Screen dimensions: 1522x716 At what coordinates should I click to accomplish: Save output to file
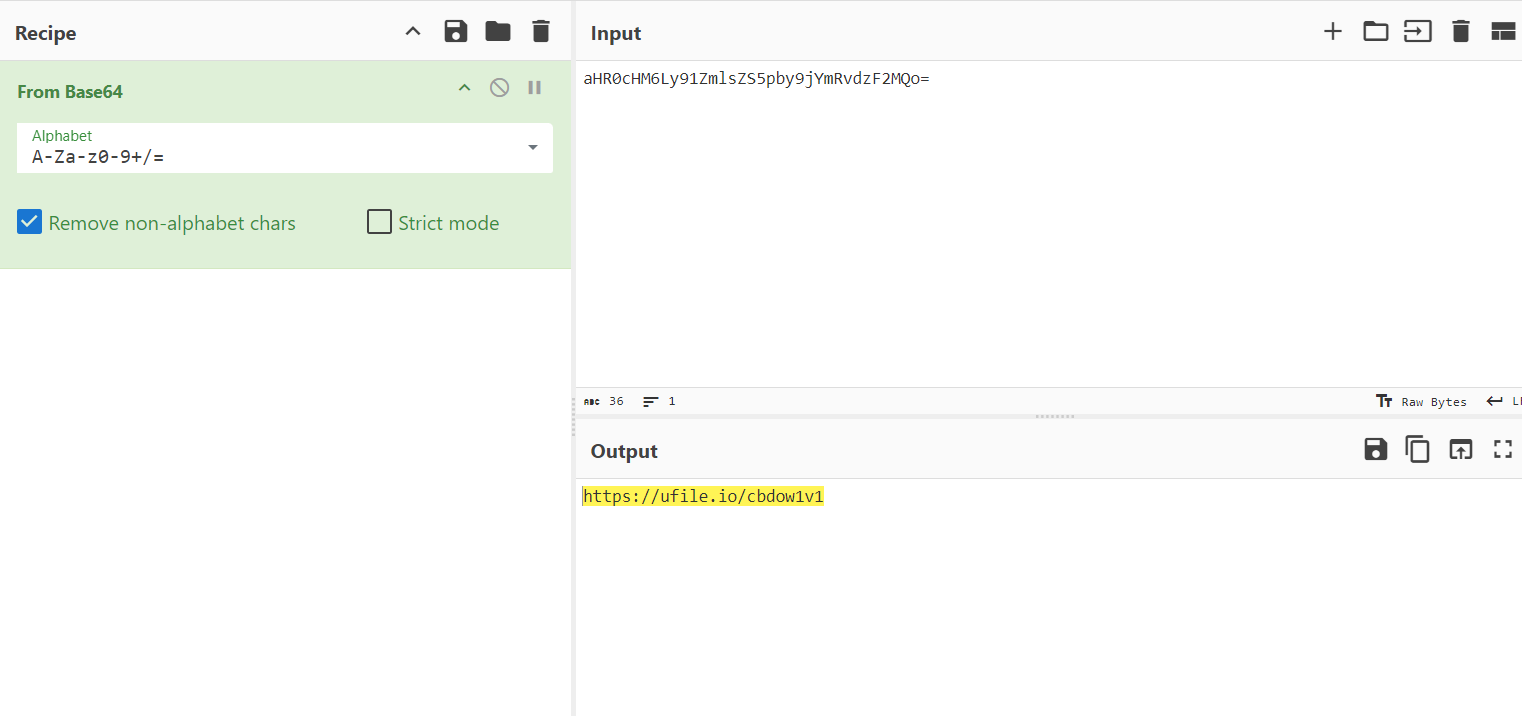[x=1376, y=450]
